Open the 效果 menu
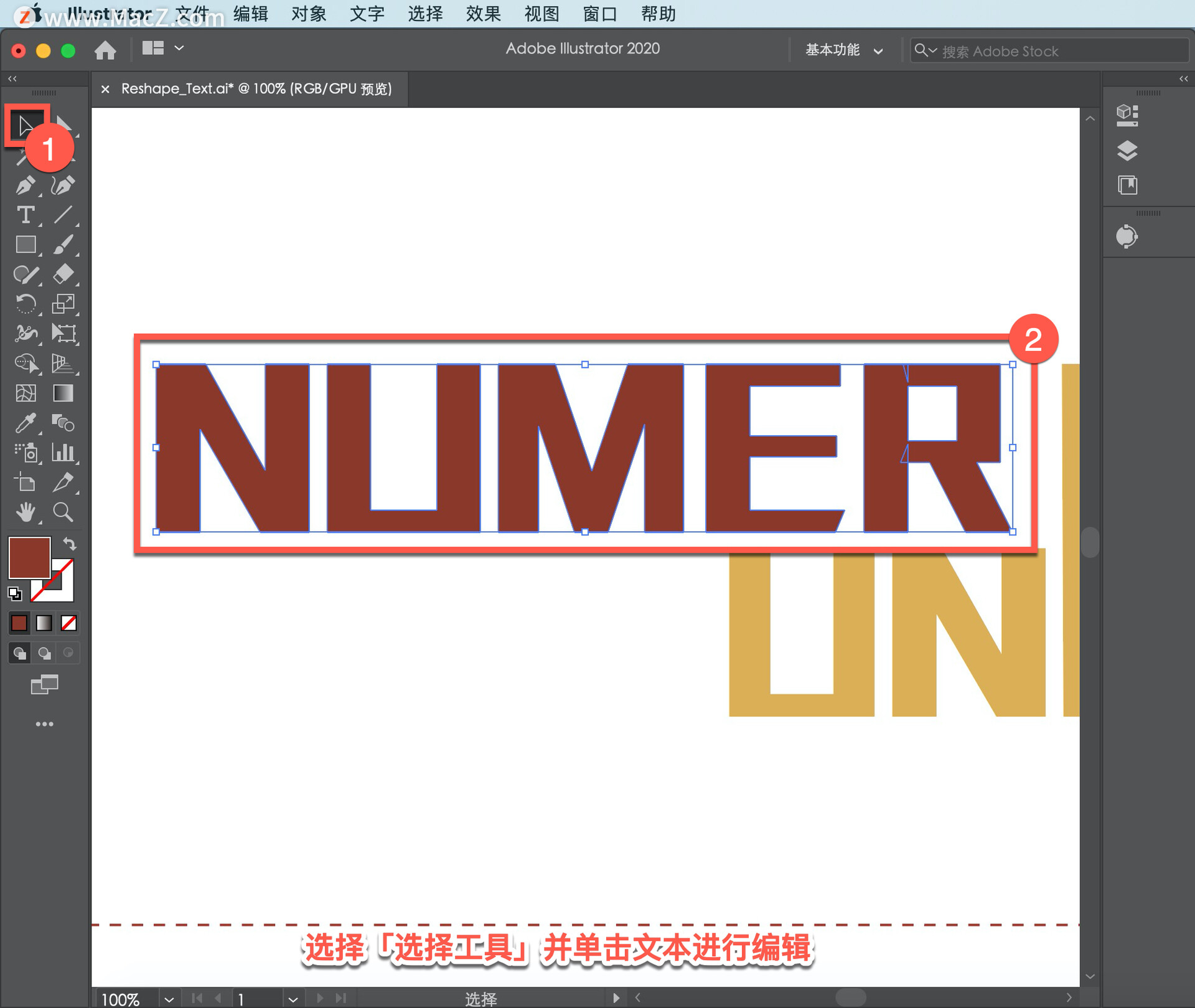This screenshot has width=1195, height=1008. [x=483, y=13]
